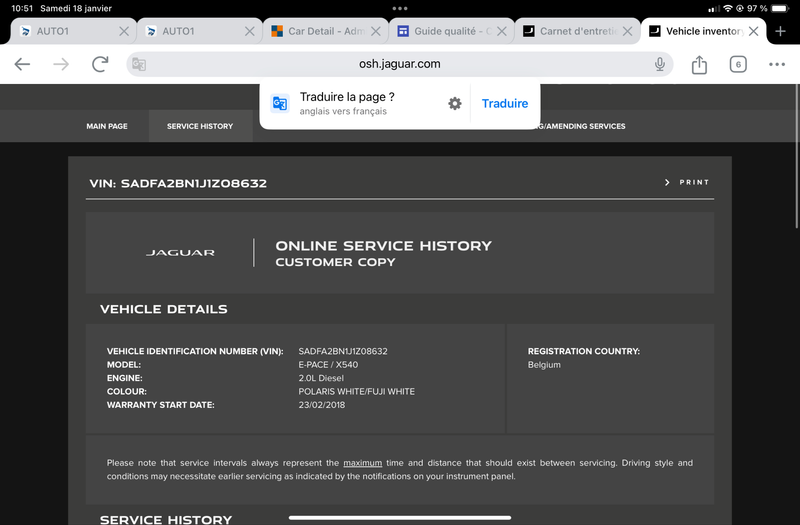Click colour value POLARIS WHITE/FUJI WHITE
This screenshot has width=800, height=525.
coord(357,391)
